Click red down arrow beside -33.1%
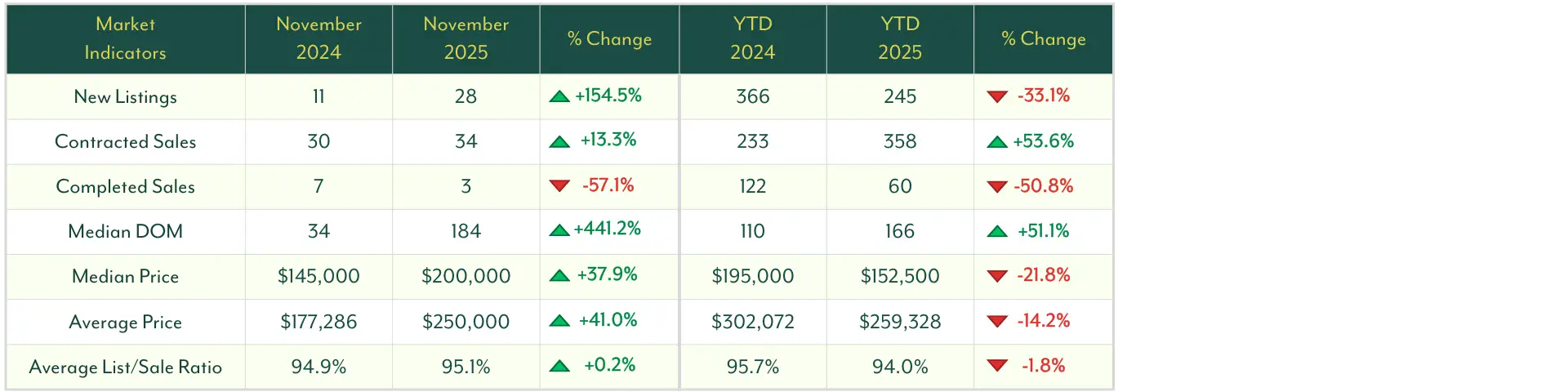1568x392 pixels. coord(997,96)
